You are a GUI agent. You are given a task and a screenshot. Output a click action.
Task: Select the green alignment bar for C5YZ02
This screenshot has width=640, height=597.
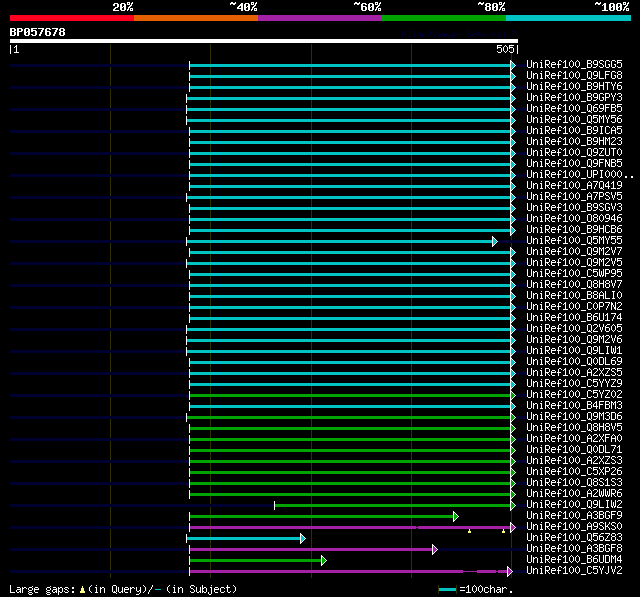350,395
